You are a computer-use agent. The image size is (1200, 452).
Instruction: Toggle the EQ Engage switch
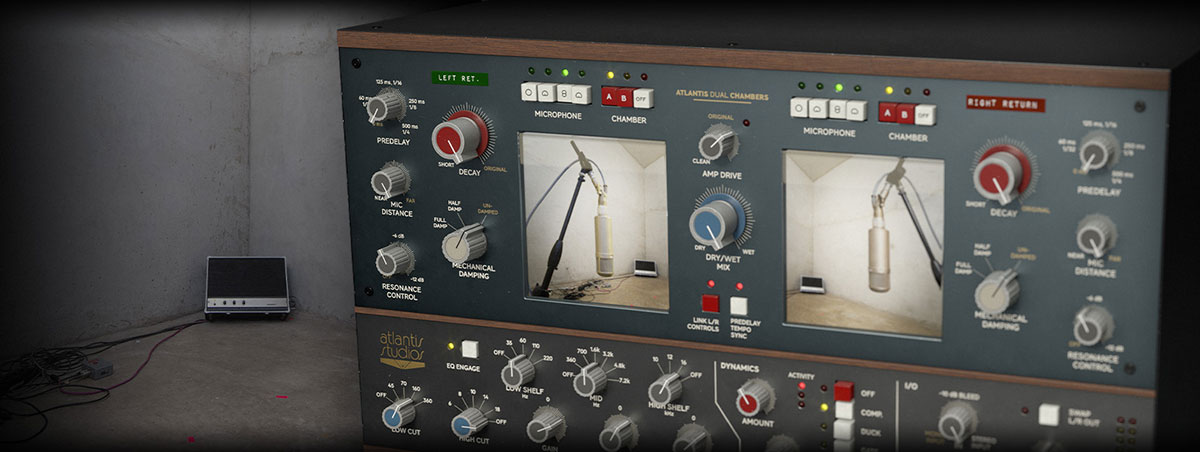pyautogui.click(x=469, y=349)
